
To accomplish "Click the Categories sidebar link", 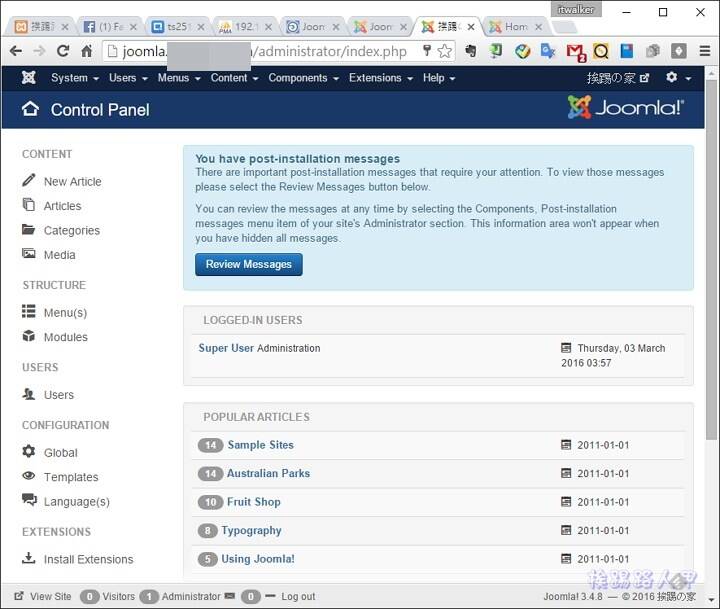I will coord(72,230).
